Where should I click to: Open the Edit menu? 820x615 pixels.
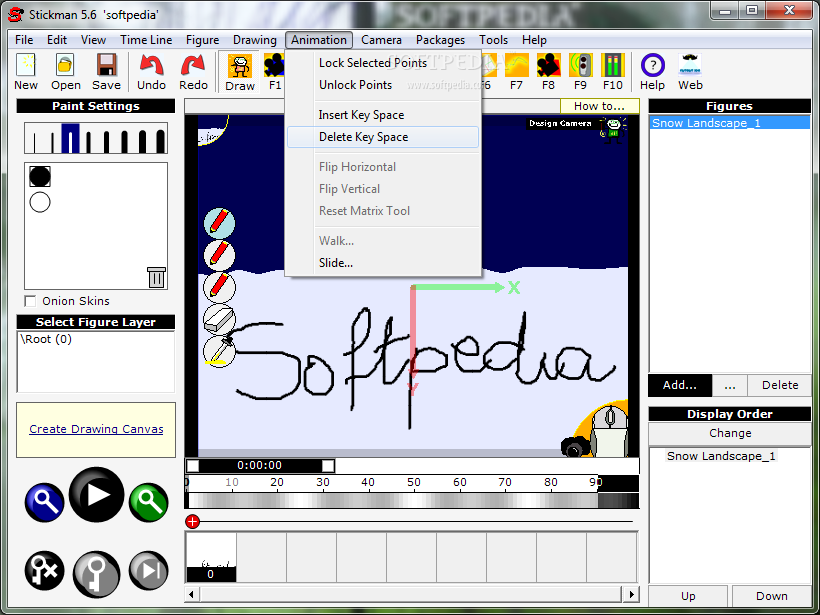click(x=56, y=40)
